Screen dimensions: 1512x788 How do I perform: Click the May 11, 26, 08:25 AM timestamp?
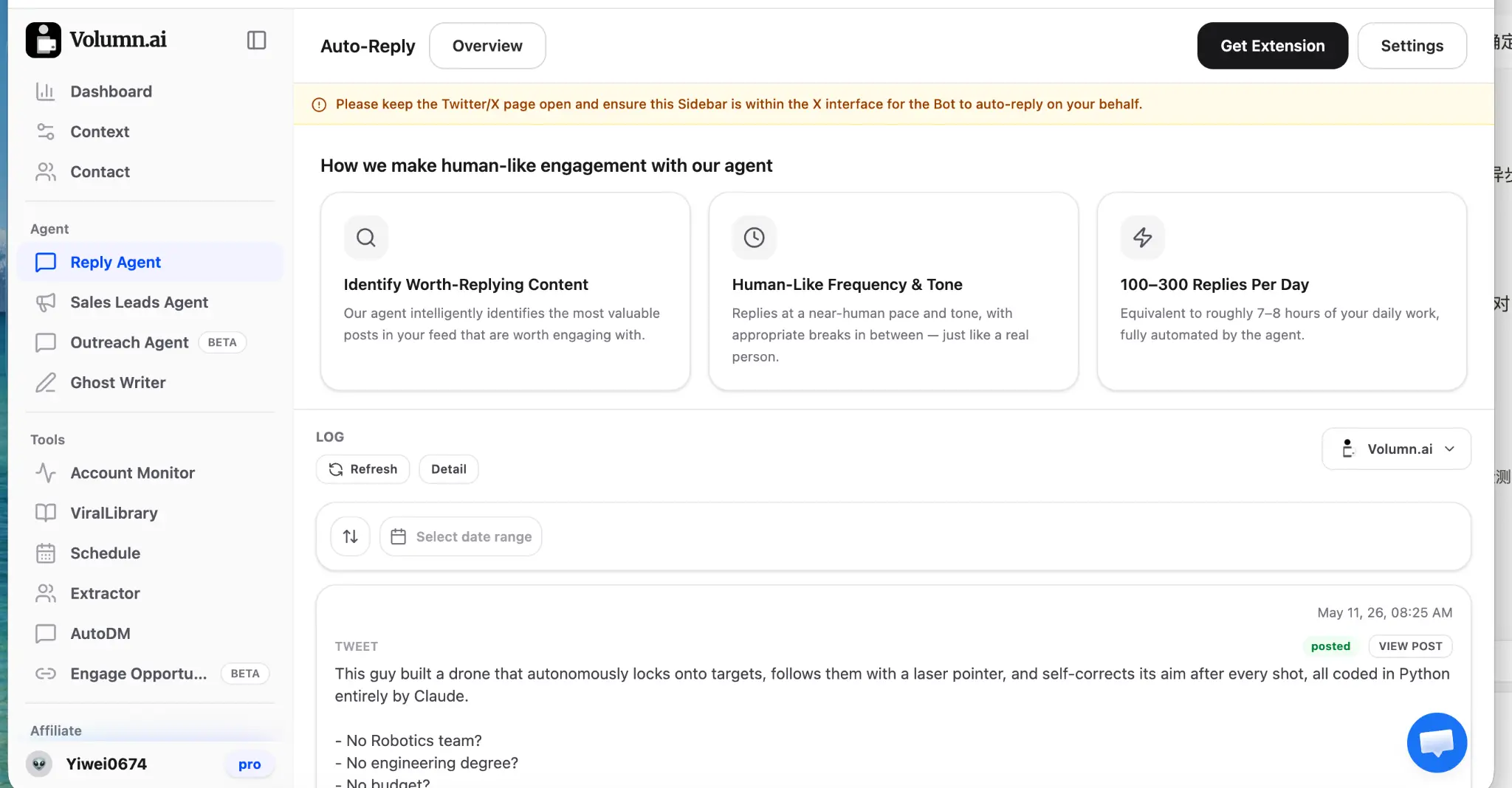tap(1384, 612)
